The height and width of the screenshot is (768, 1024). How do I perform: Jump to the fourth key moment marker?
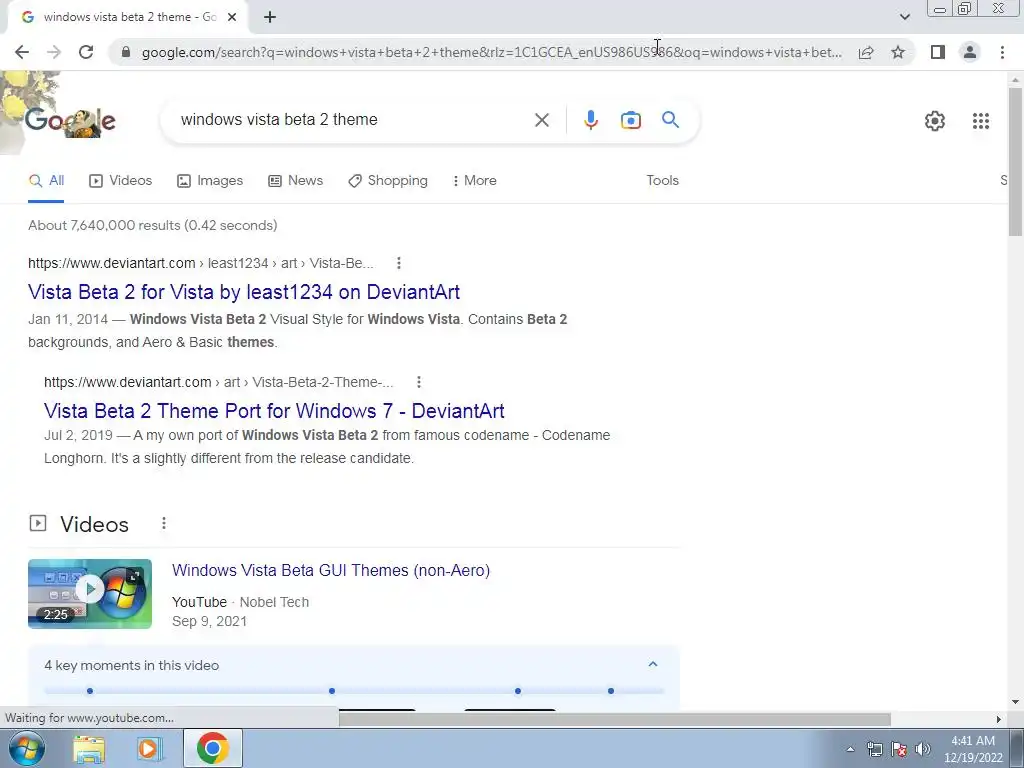(x=611, y=691)
